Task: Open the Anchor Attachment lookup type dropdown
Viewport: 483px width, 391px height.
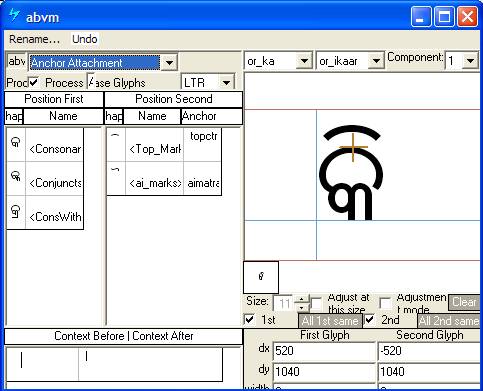Action: [x=169, y=62]
